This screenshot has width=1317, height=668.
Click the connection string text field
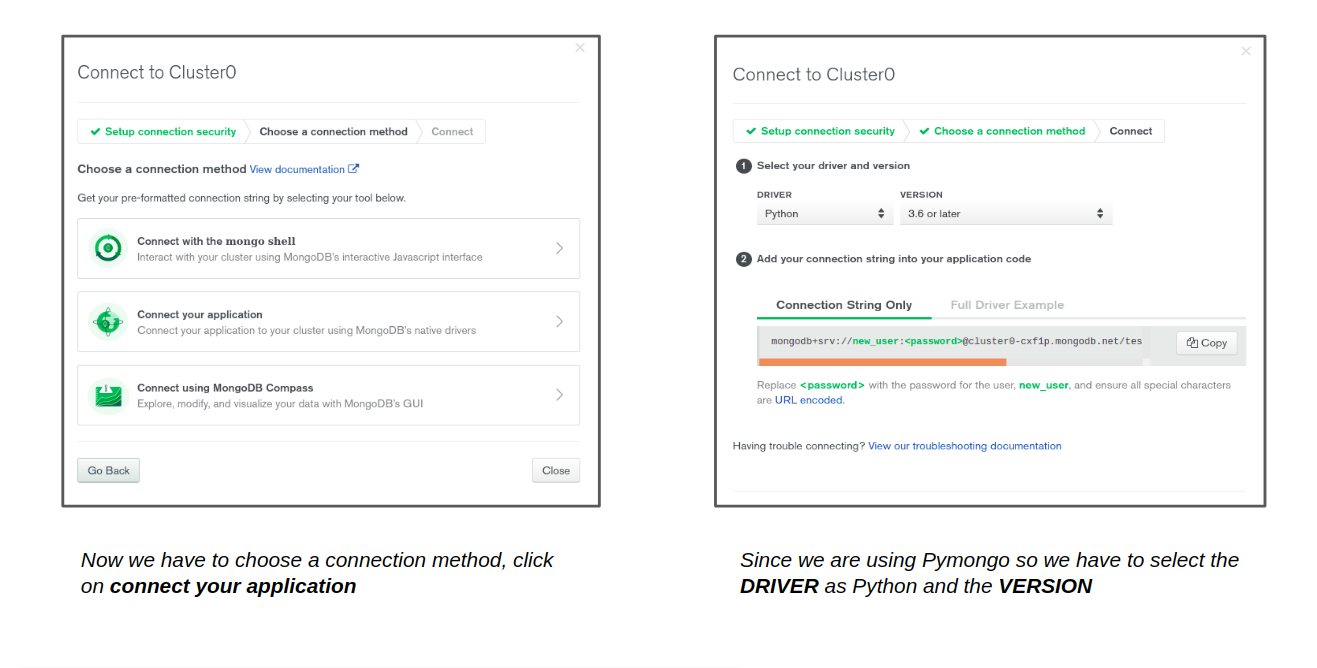pos(955,341)
